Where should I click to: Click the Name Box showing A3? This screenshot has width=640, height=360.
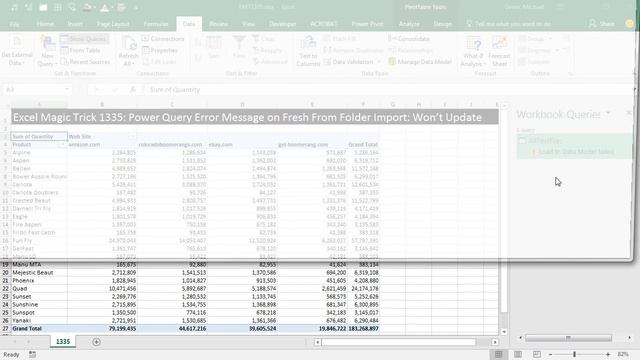click(x=37, y=90)
